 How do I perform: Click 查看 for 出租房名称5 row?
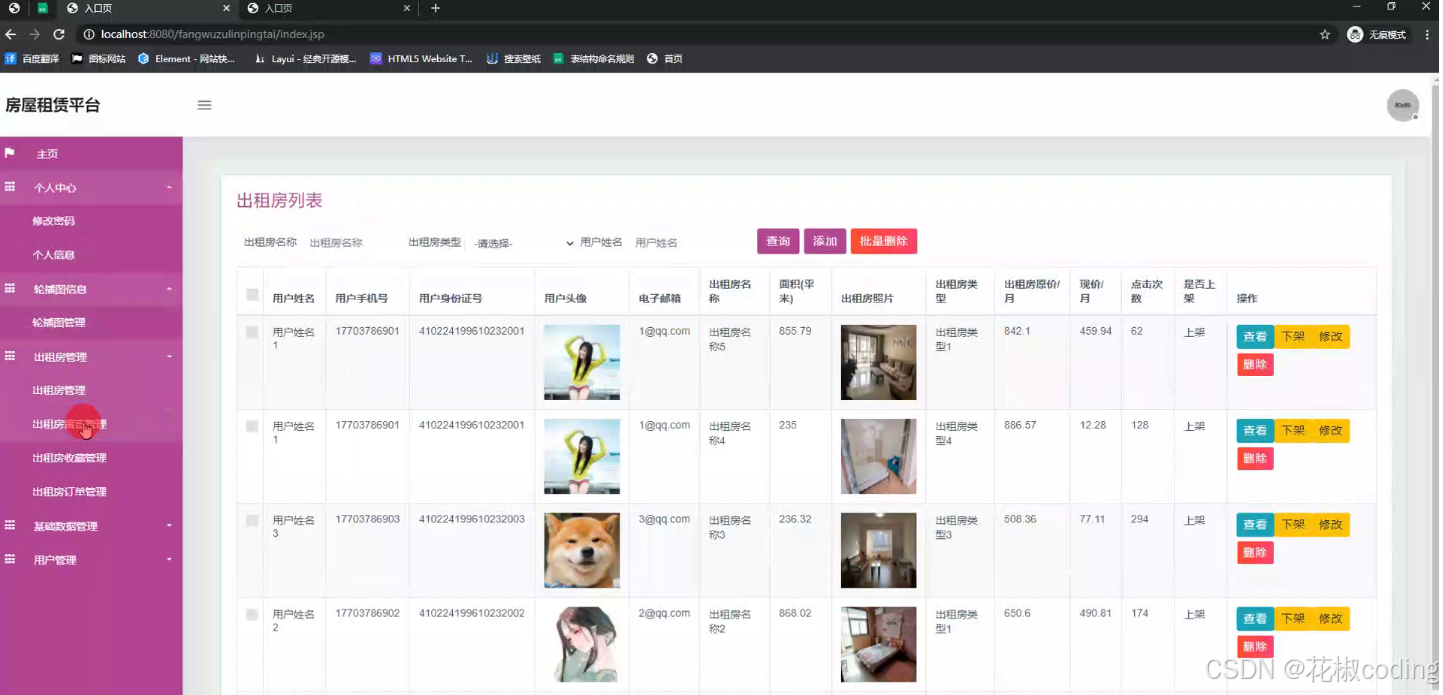[x=1255, y=337]
